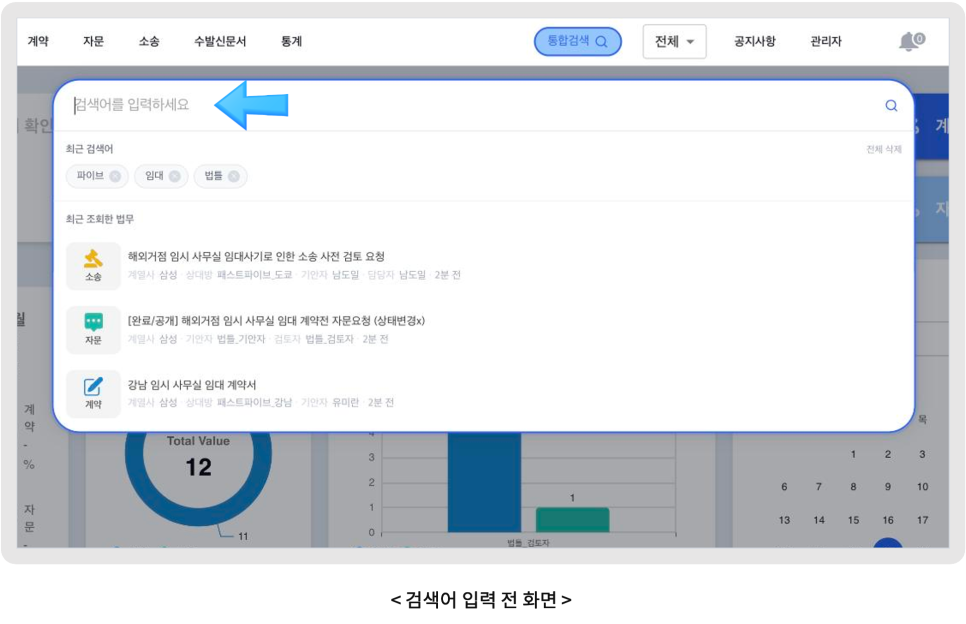Open the 자문 menu

94,41
